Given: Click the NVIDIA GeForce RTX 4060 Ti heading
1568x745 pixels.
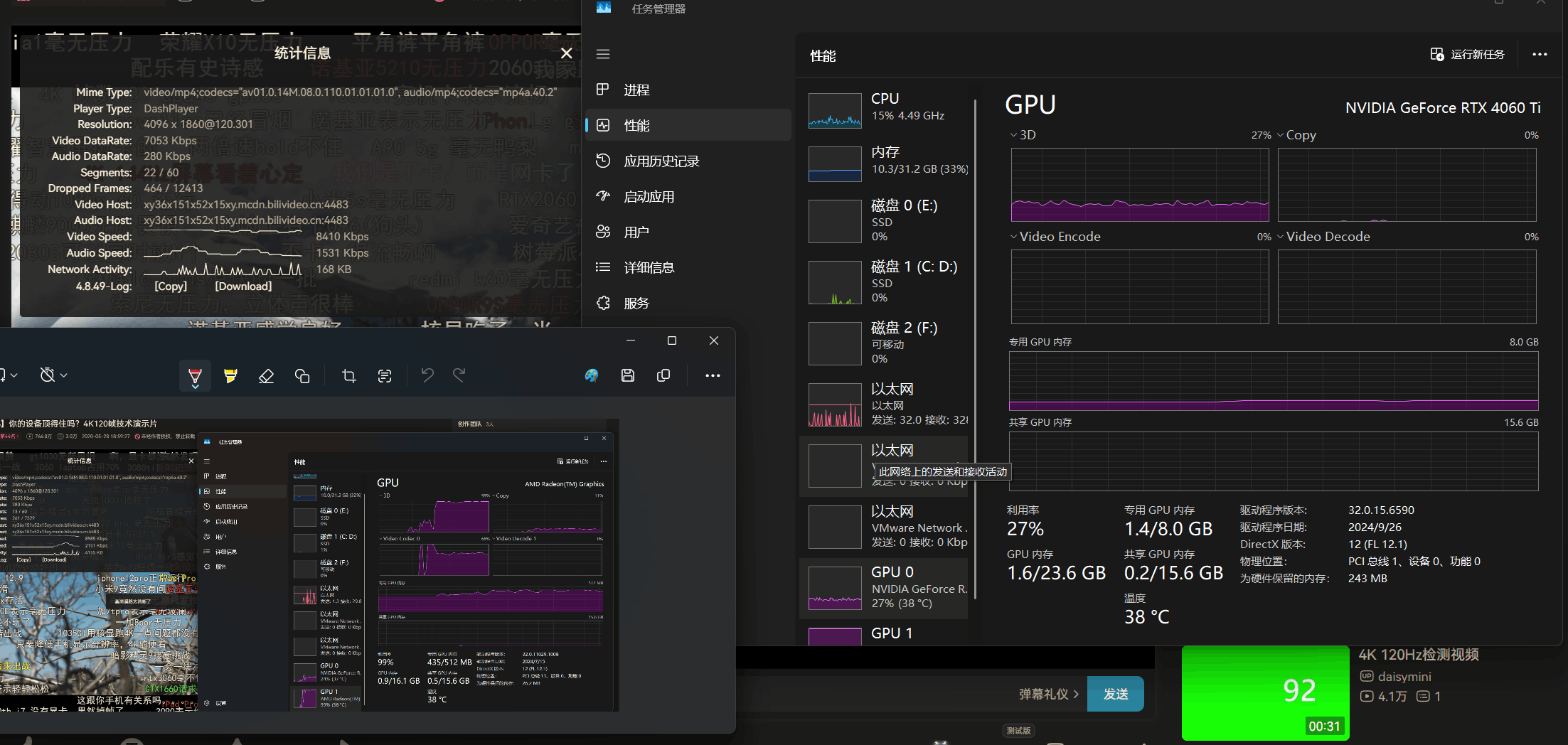Looking at the screenshot, I should click(1443, 108).
